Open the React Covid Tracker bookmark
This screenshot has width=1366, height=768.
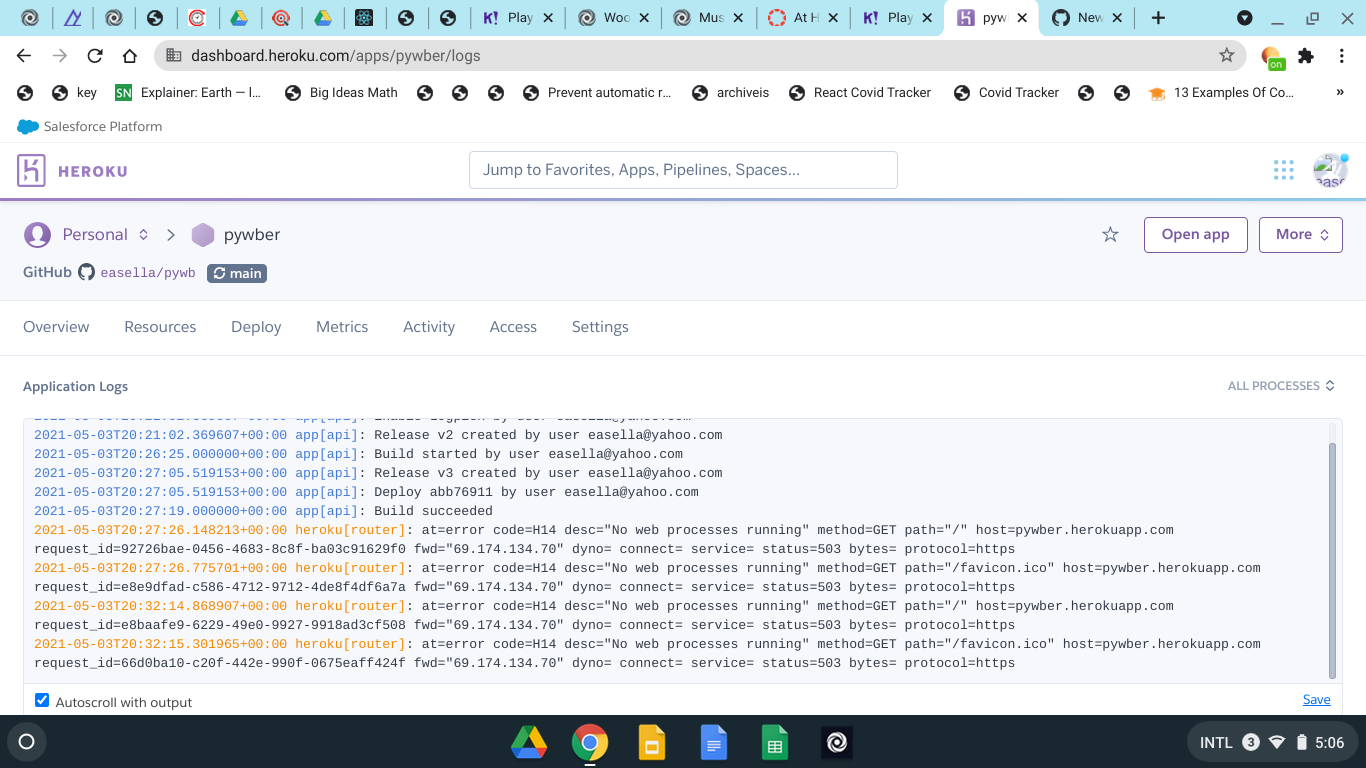point(860,92)
